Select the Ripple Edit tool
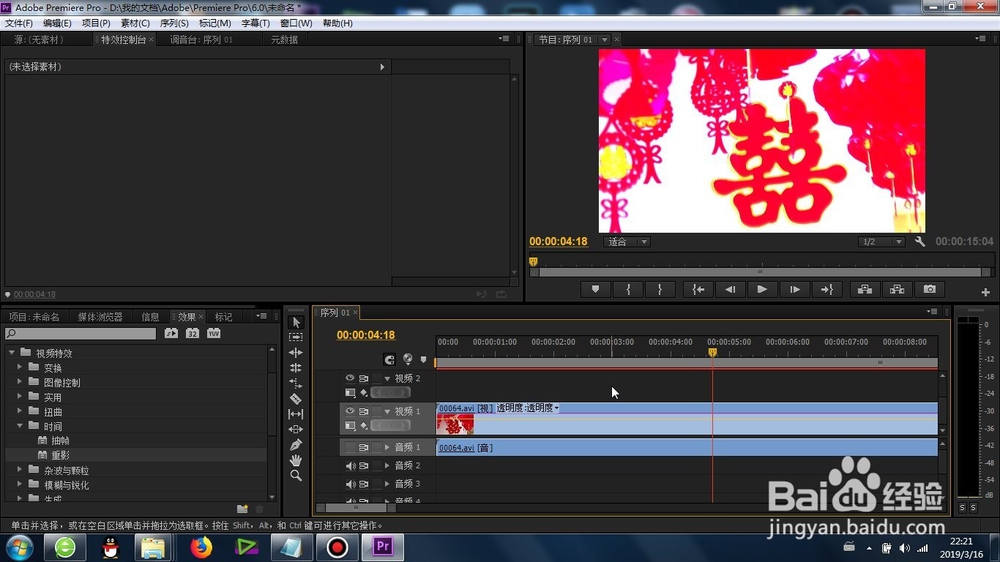Image resolution: width=1000 pixels, height=562 pixels. click(296, 353)
